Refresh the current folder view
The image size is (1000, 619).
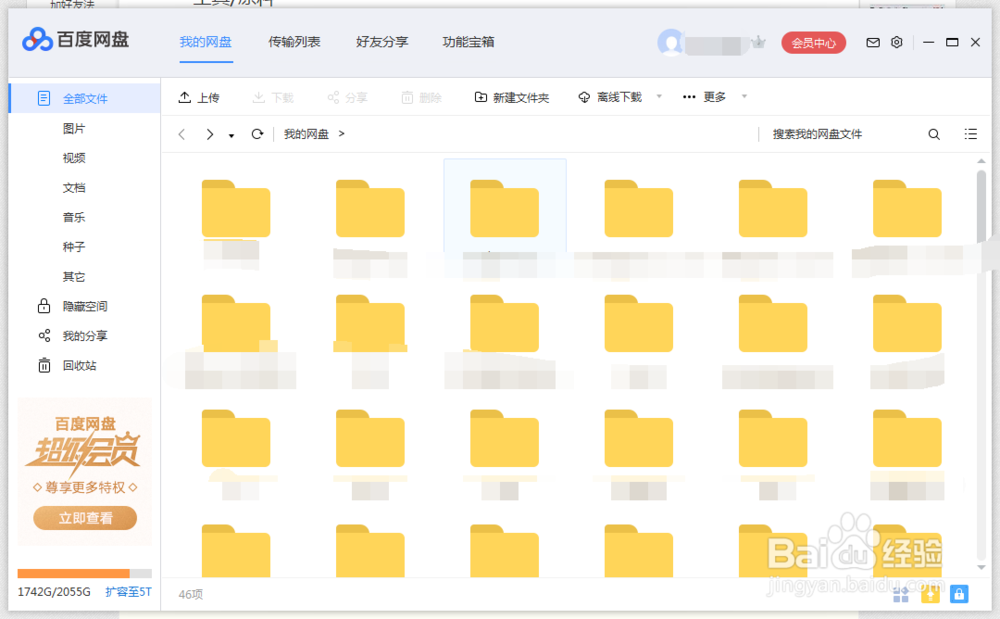click(x=257, y=133)
